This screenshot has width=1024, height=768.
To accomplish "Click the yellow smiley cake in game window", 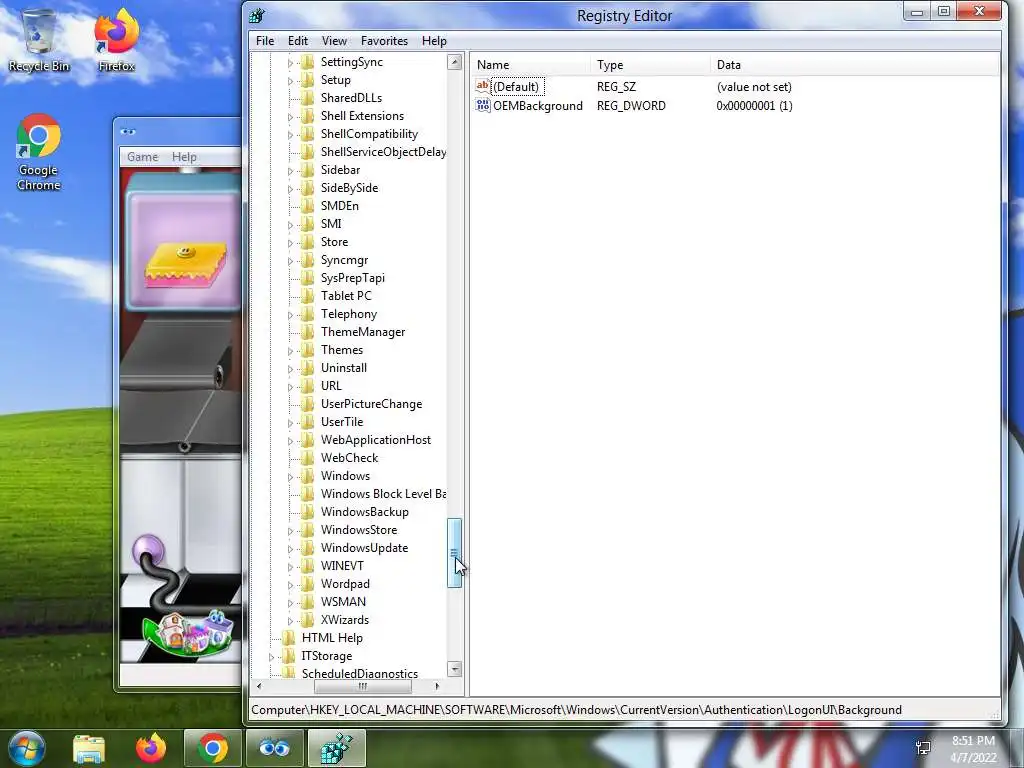I will pos(185,265).
